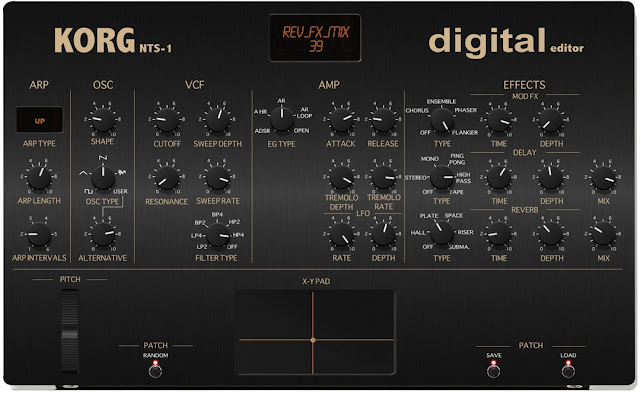Toggle the PATCH SAVE switch

pyautogui.click(x=493, y=371)
